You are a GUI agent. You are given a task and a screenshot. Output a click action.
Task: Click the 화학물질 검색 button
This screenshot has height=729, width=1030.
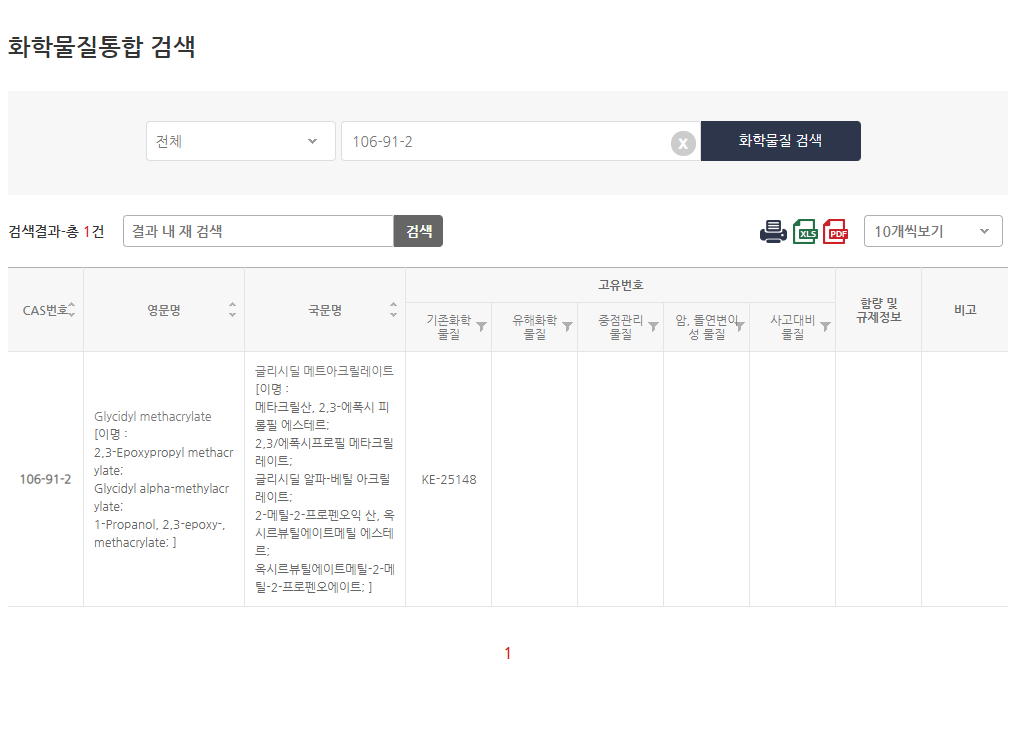tap(780, 141)
